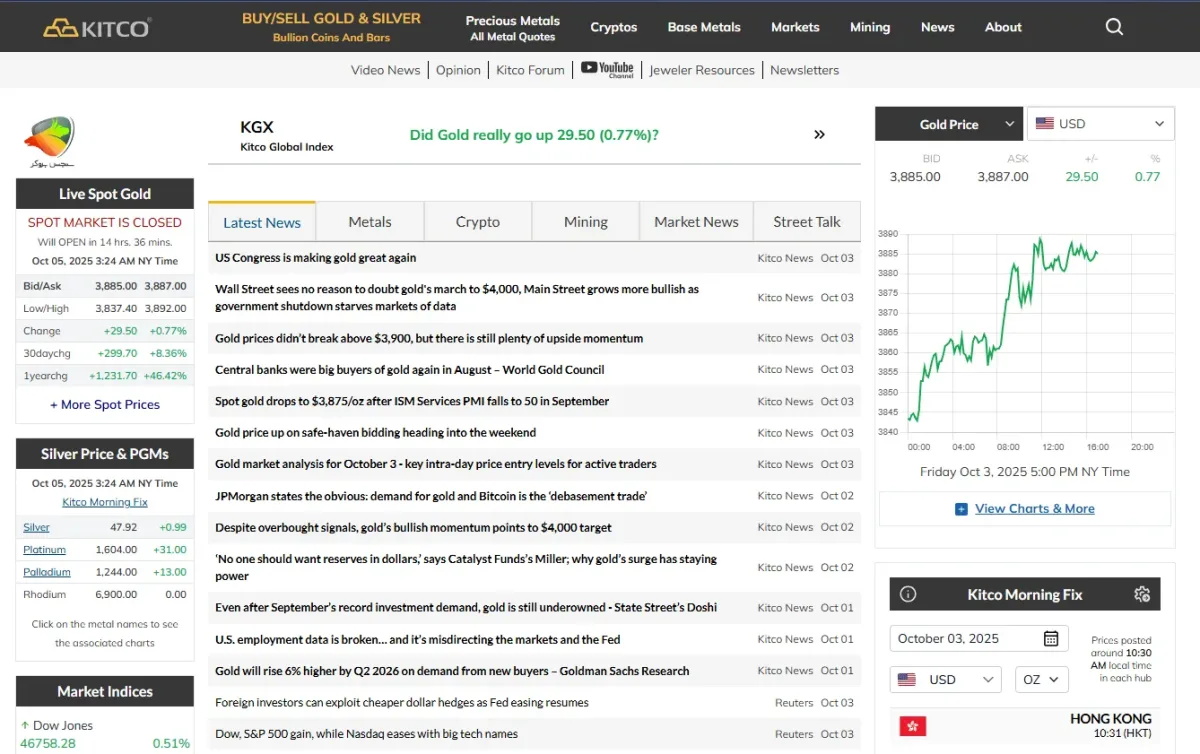Open the Platinum price chart link
The width and height of the screenshot is (1200, 754).
coord(44,550)
